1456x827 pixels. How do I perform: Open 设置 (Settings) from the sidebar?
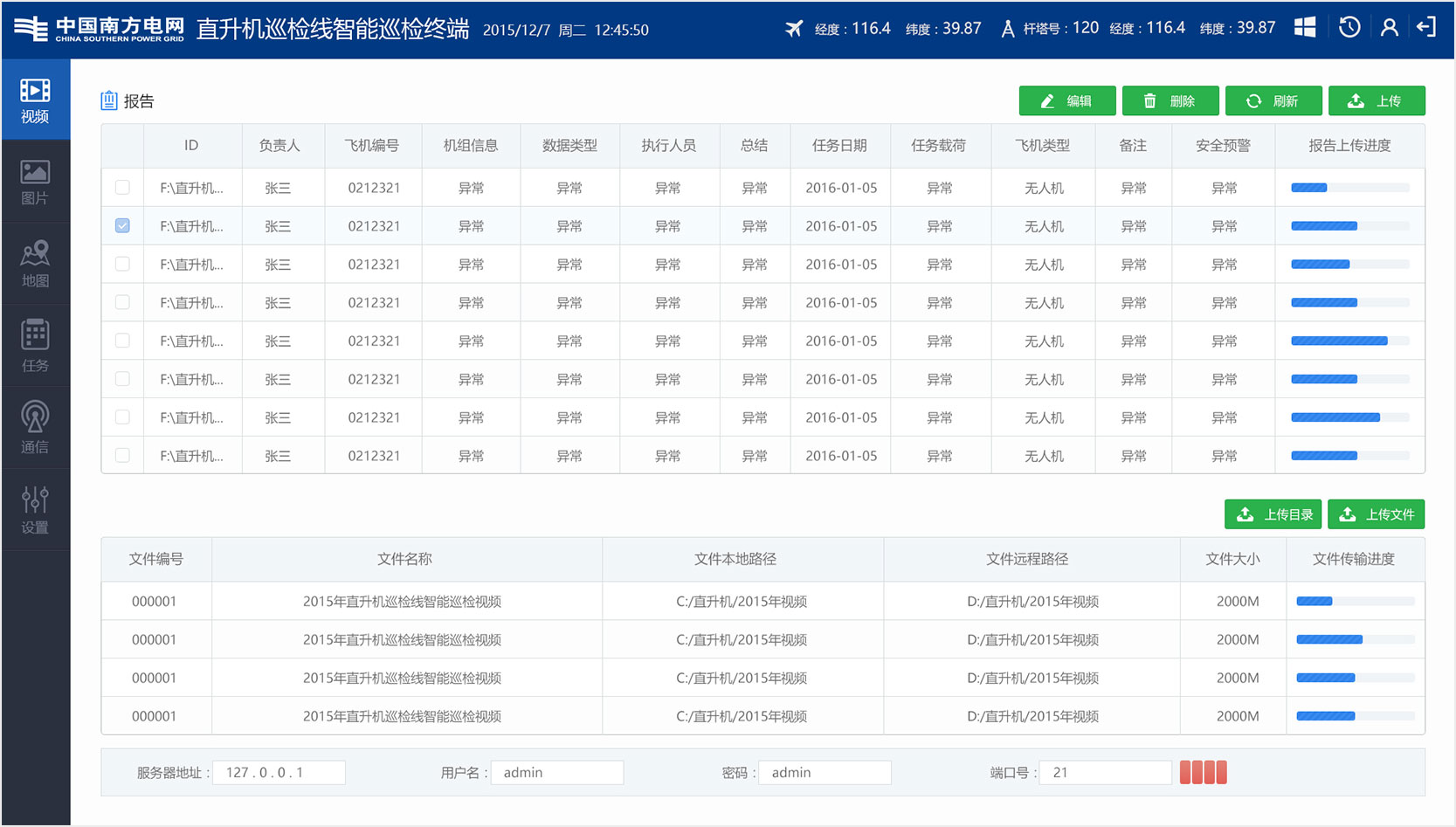pos(36,507)
